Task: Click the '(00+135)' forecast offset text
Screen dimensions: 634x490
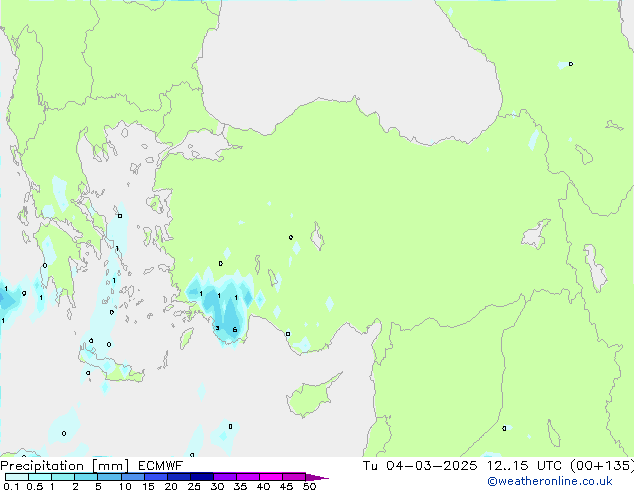Action: coord(602,466)
